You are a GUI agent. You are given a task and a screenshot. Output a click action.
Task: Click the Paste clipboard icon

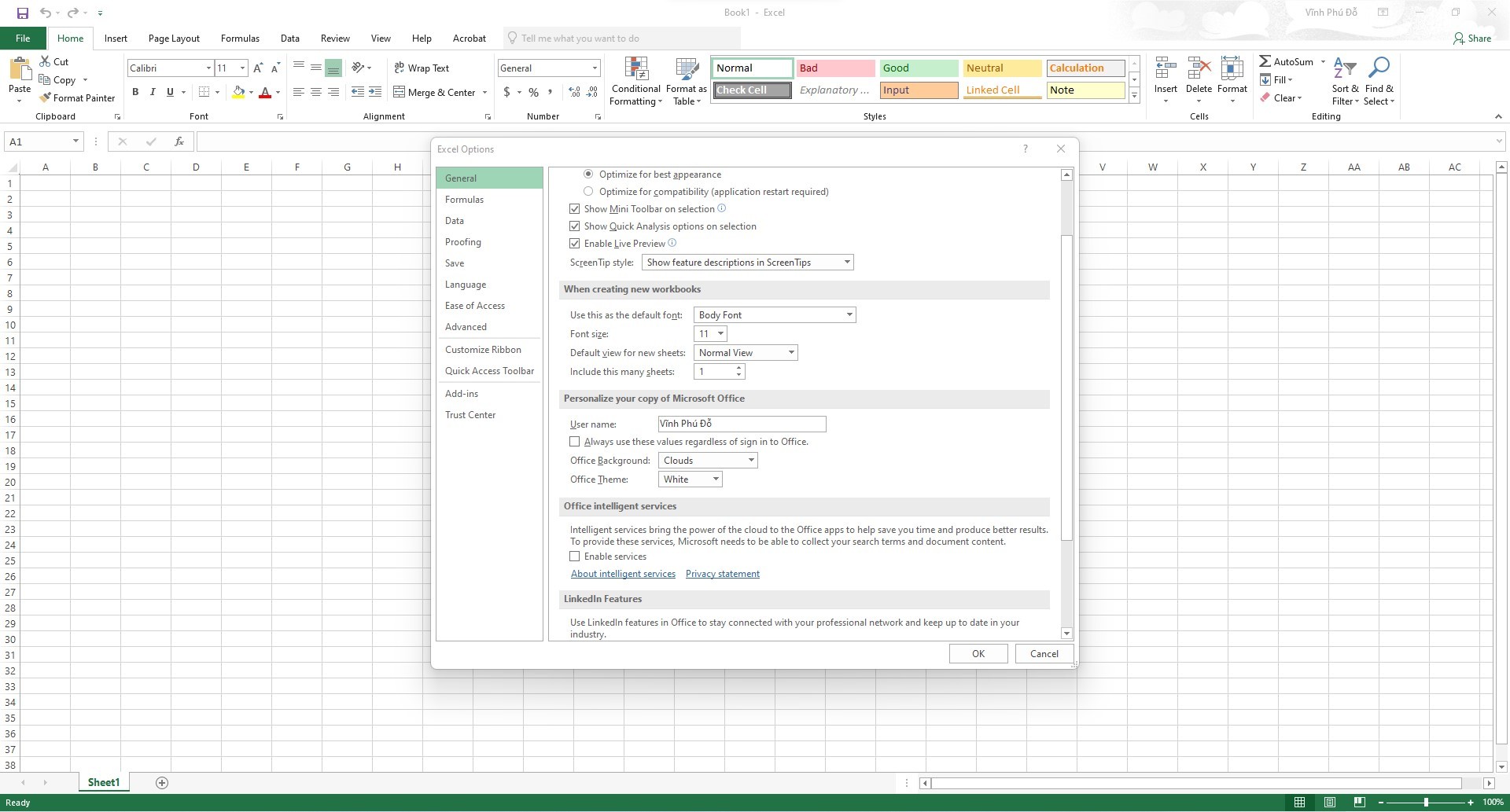coord(20,69)
